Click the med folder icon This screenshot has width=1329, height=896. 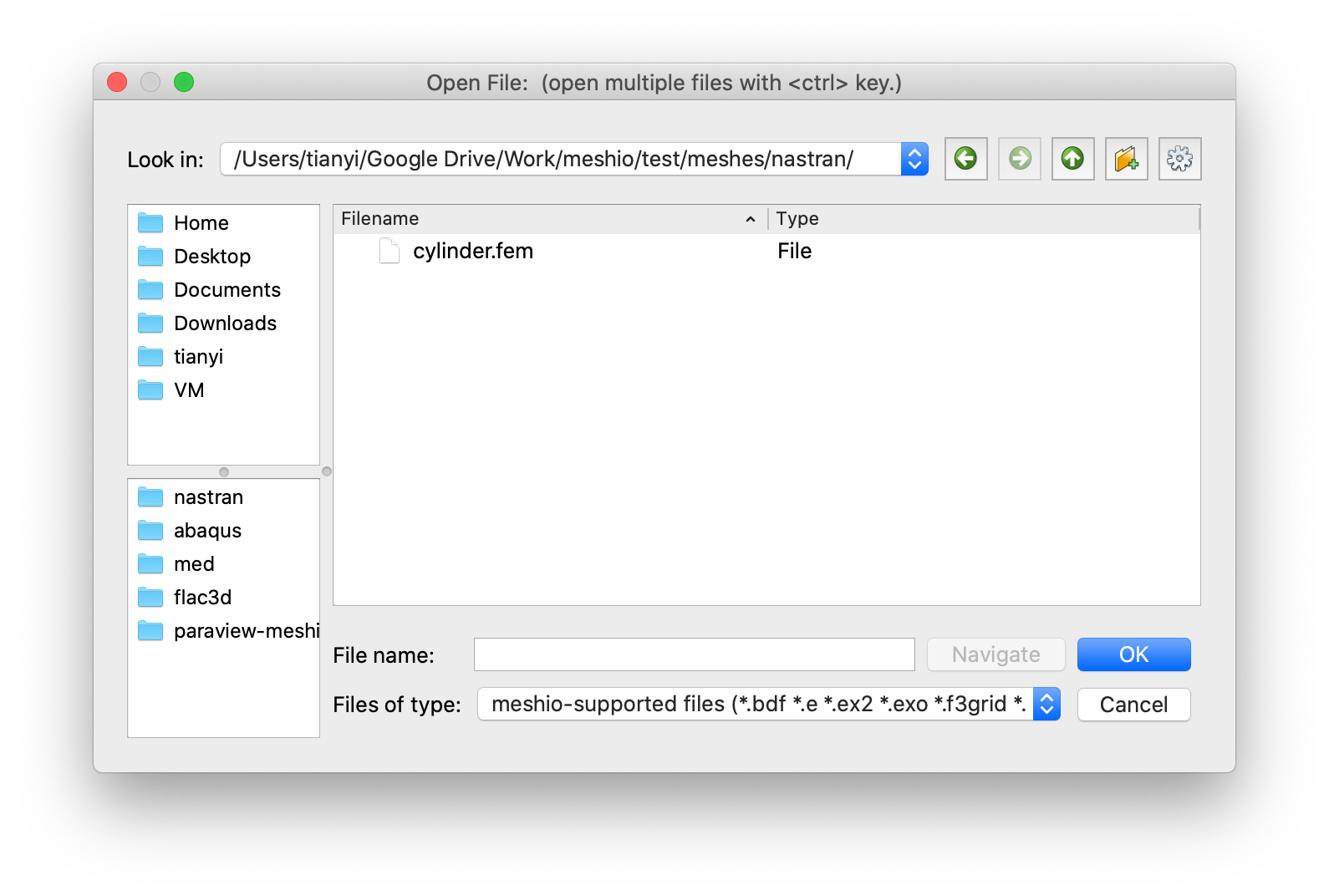[x=150, y=564]
